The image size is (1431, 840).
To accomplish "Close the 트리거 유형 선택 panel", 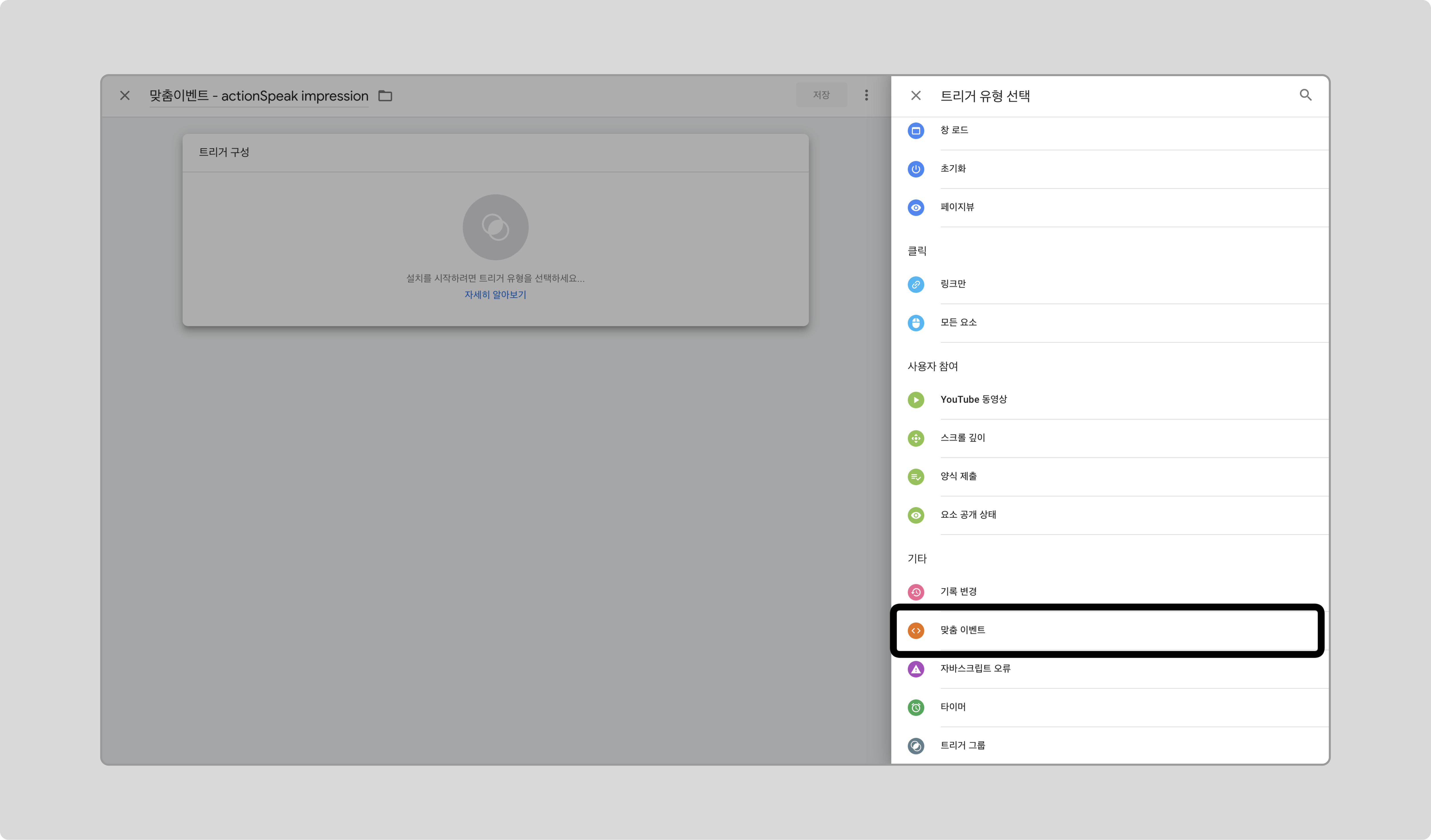I will pyautogui.click(x=915, y=95).
